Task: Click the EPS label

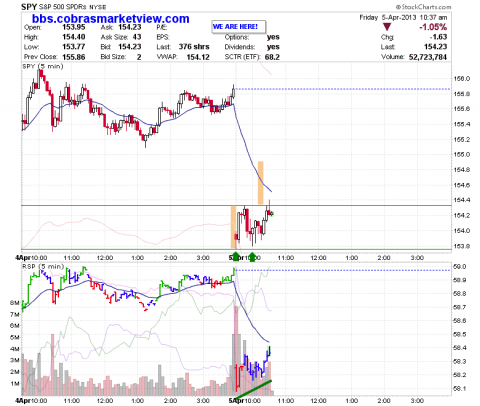Action: tap(163, 37)
